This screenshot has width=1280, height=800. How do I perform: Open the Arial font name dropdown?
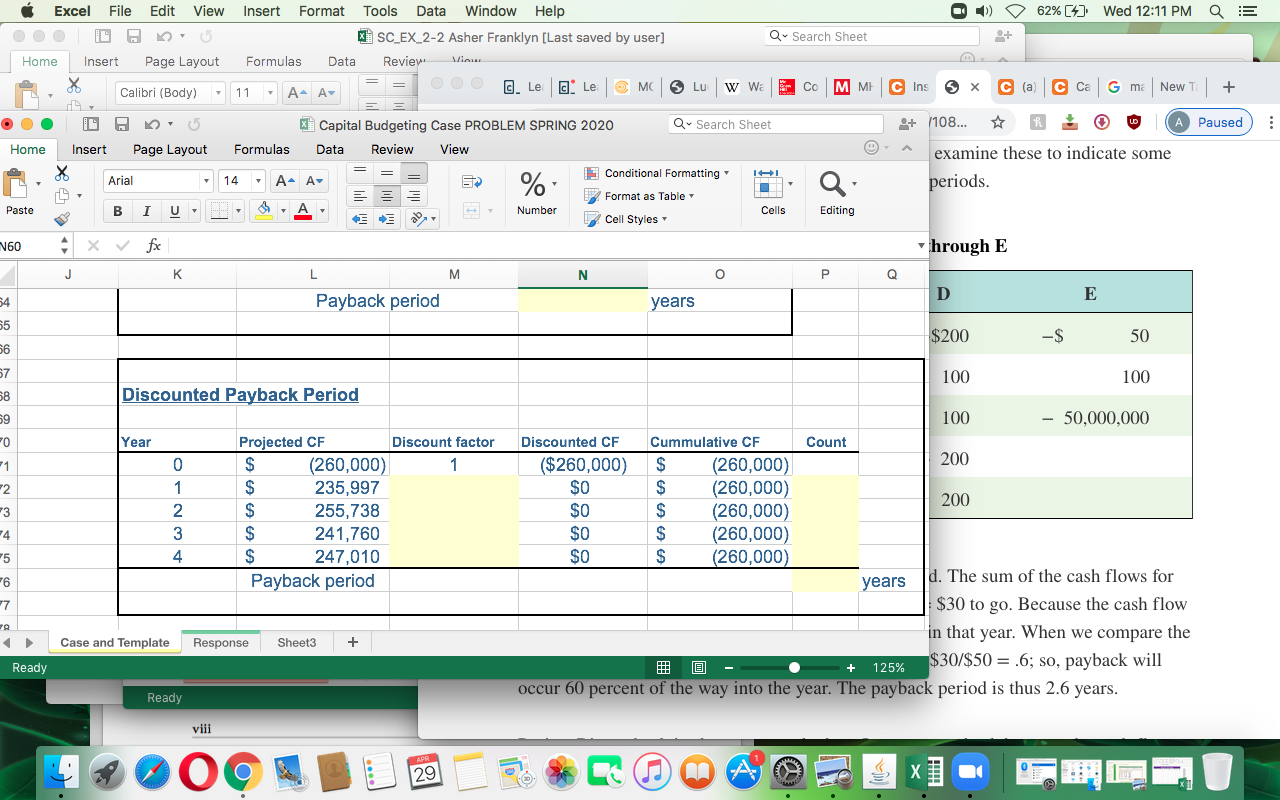207,181
